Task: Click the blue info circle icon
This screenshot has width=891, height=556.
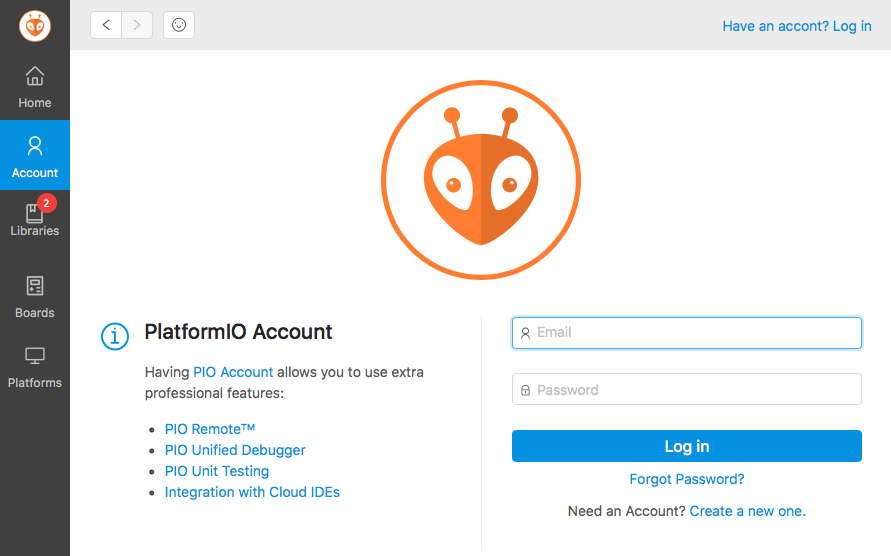Action: coord(115,336)
